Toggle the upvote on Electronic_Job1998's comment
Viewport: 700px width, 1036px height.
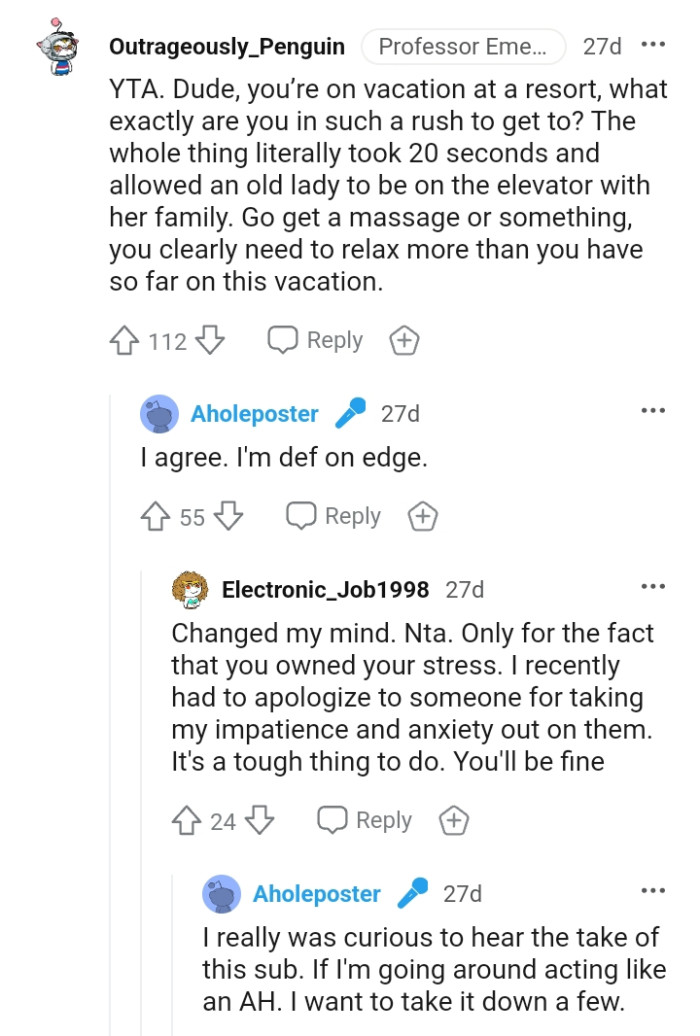click(x=188, y=820)
